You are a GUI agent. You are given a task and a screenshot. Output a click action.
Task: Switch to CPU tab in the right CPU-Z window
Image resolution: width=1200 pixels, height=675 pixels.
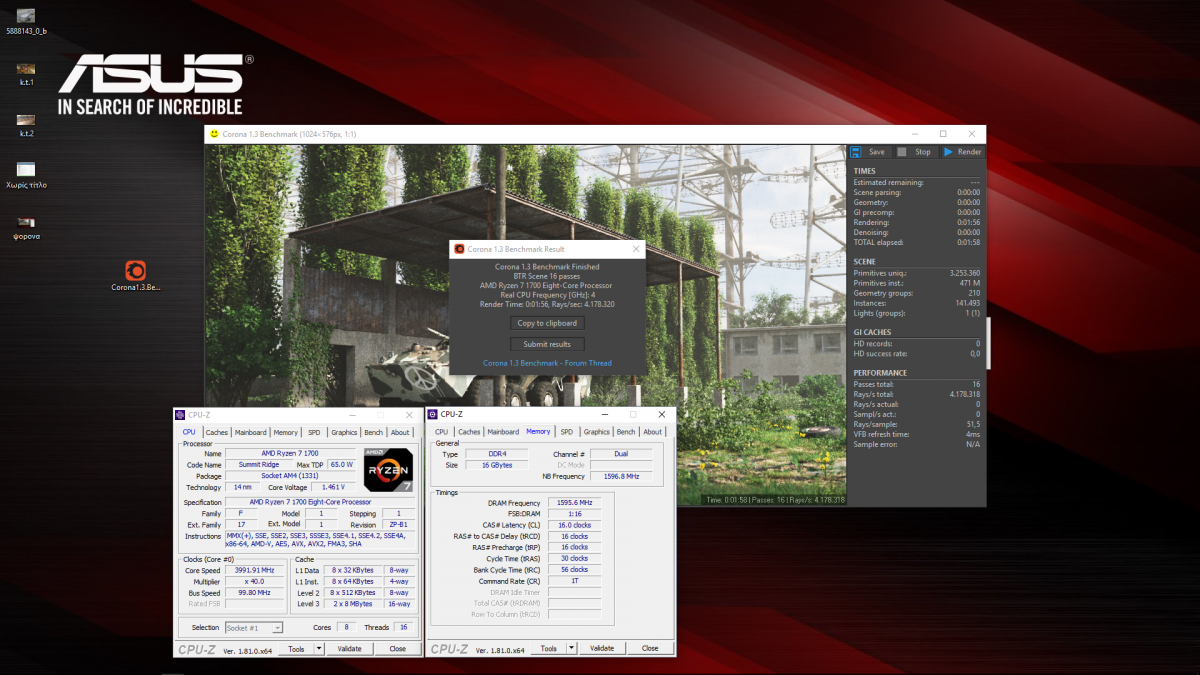pyautogui.click(x=442, y=432)
